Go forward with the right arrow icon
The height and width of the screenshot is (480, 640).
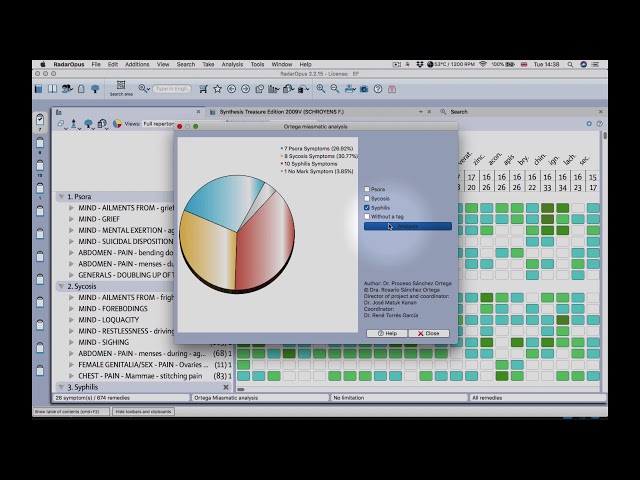click(x=245, y=89)
